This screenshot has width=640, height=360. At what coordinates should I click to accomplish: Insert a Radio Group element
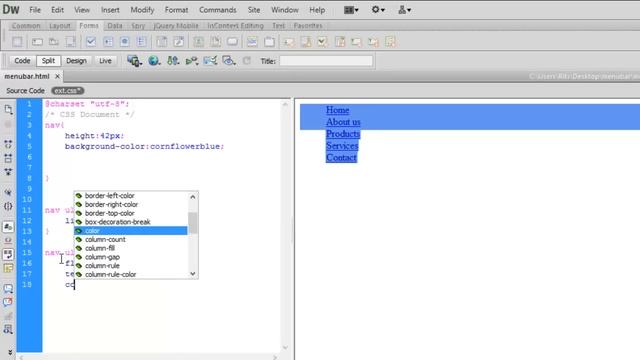141,42
